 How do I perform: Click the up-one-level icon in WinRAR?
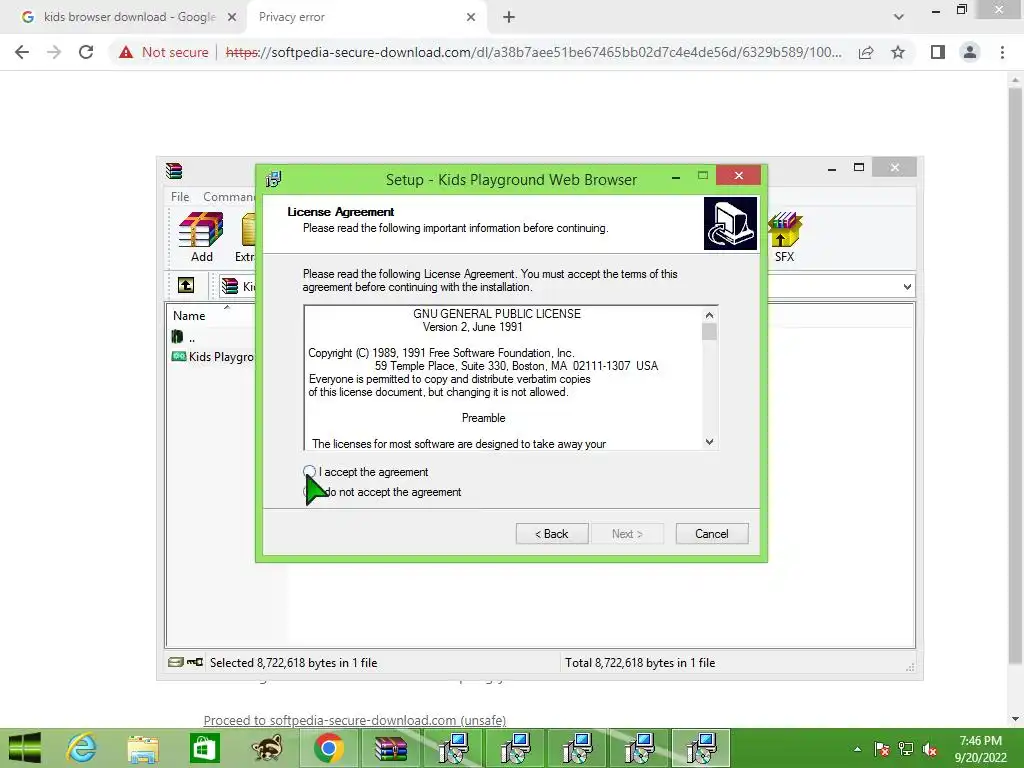[186, 285]
